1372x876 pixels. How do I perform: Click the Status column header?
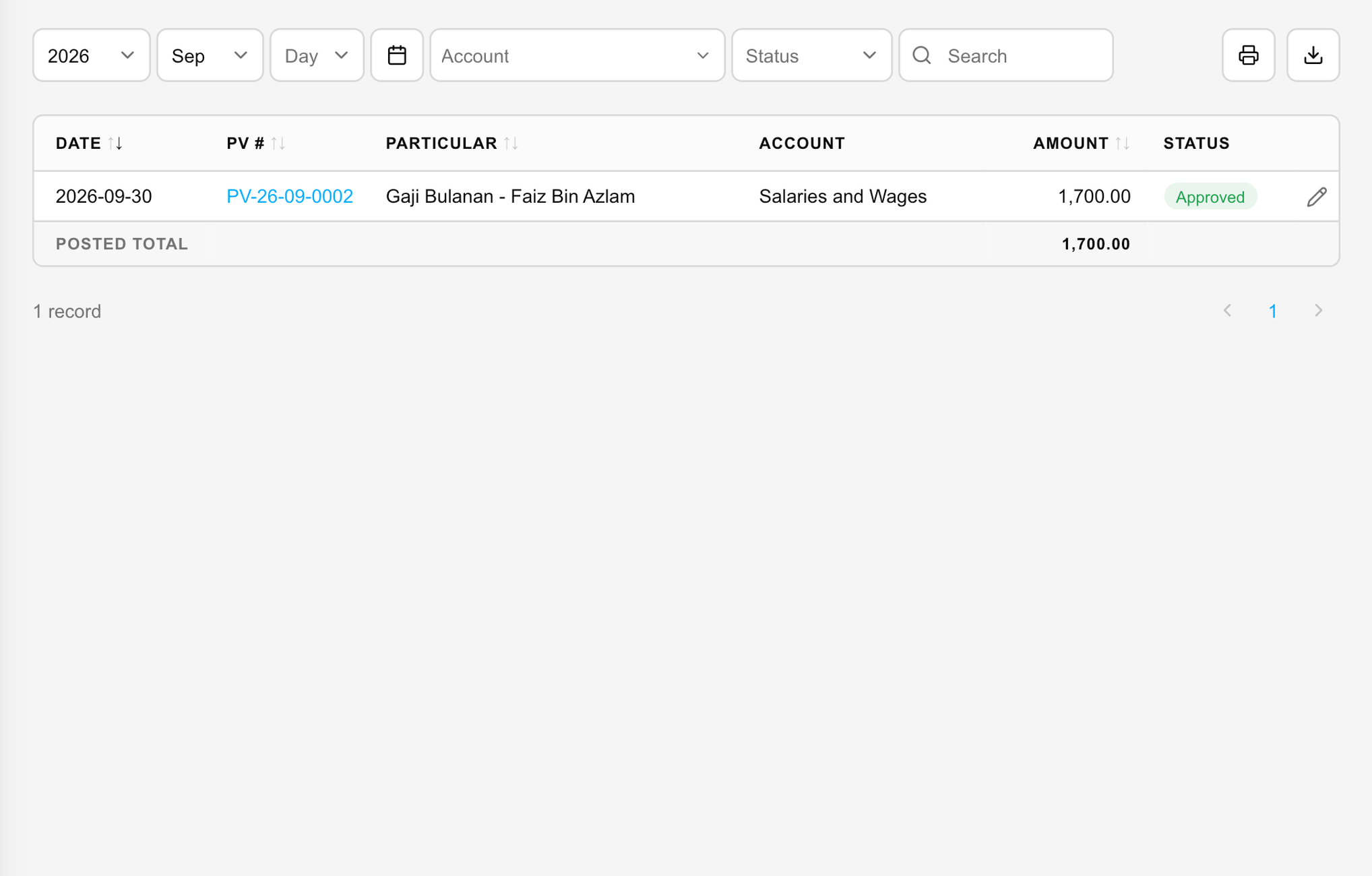[1196, 144]
